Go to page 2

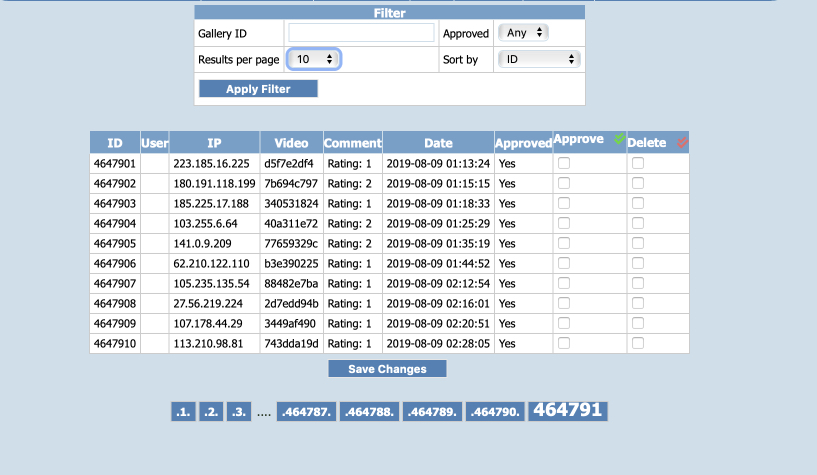(211, 411)
